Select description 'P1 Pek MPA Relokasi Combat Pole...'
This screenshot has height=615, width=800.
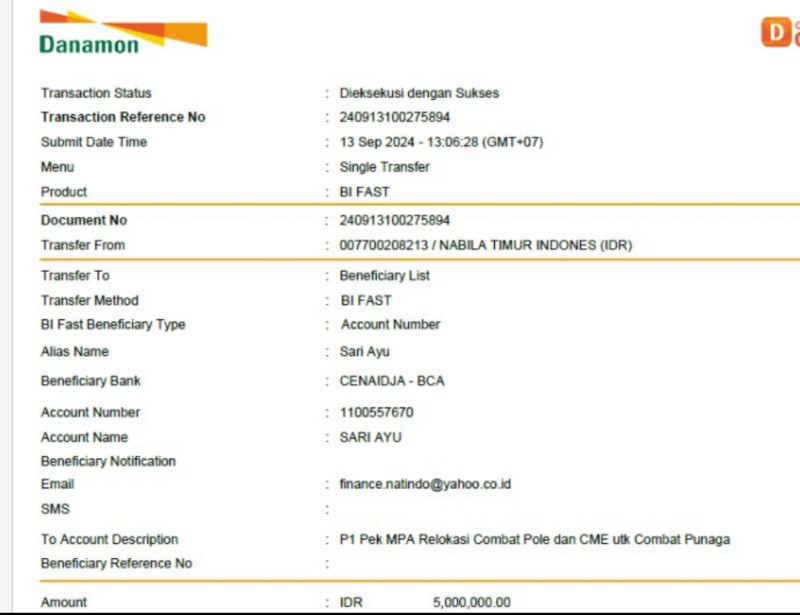click(x=535, y=539)
